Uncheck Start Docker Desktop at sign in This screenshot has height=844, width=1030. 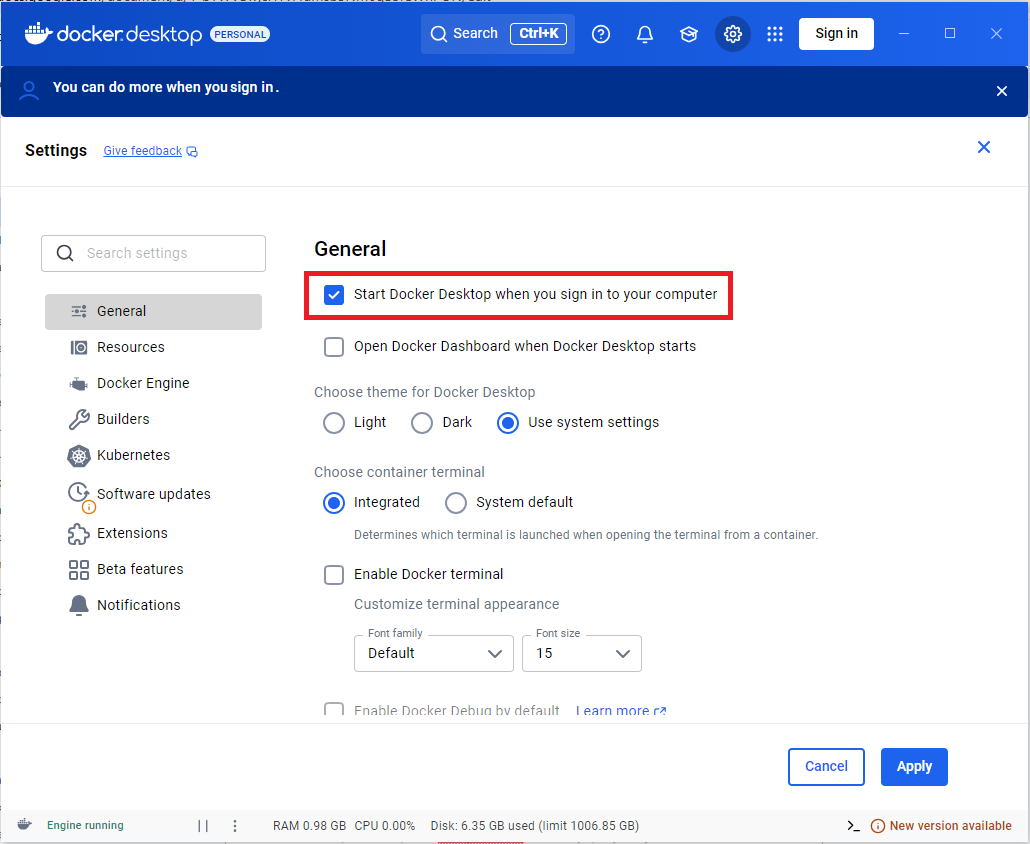(x=334, y=295)
